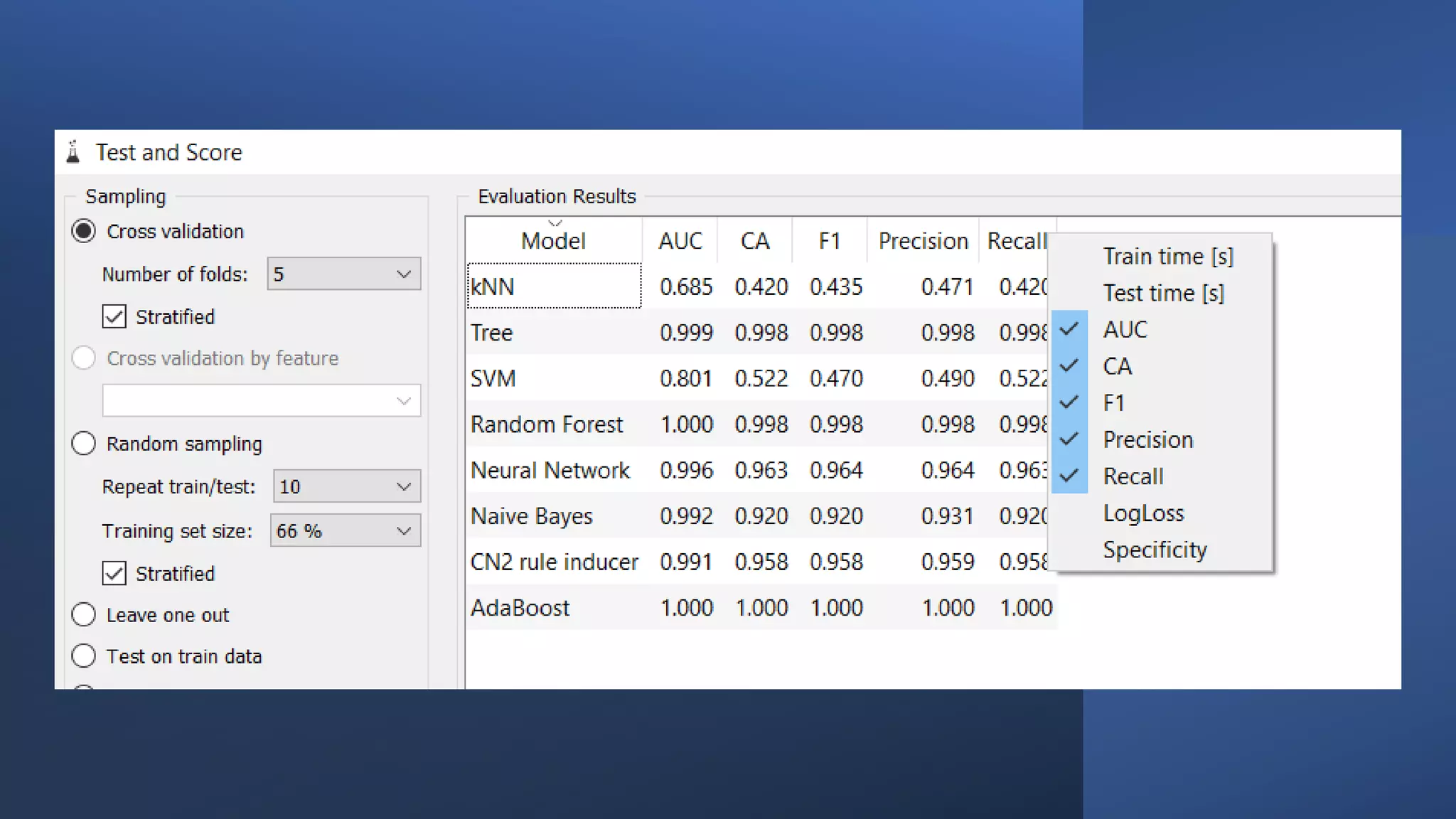The height and width of the screenshot is (819, 1456).
Task: Click the sort arrow above Model header
Action: [x=555, y=223]
